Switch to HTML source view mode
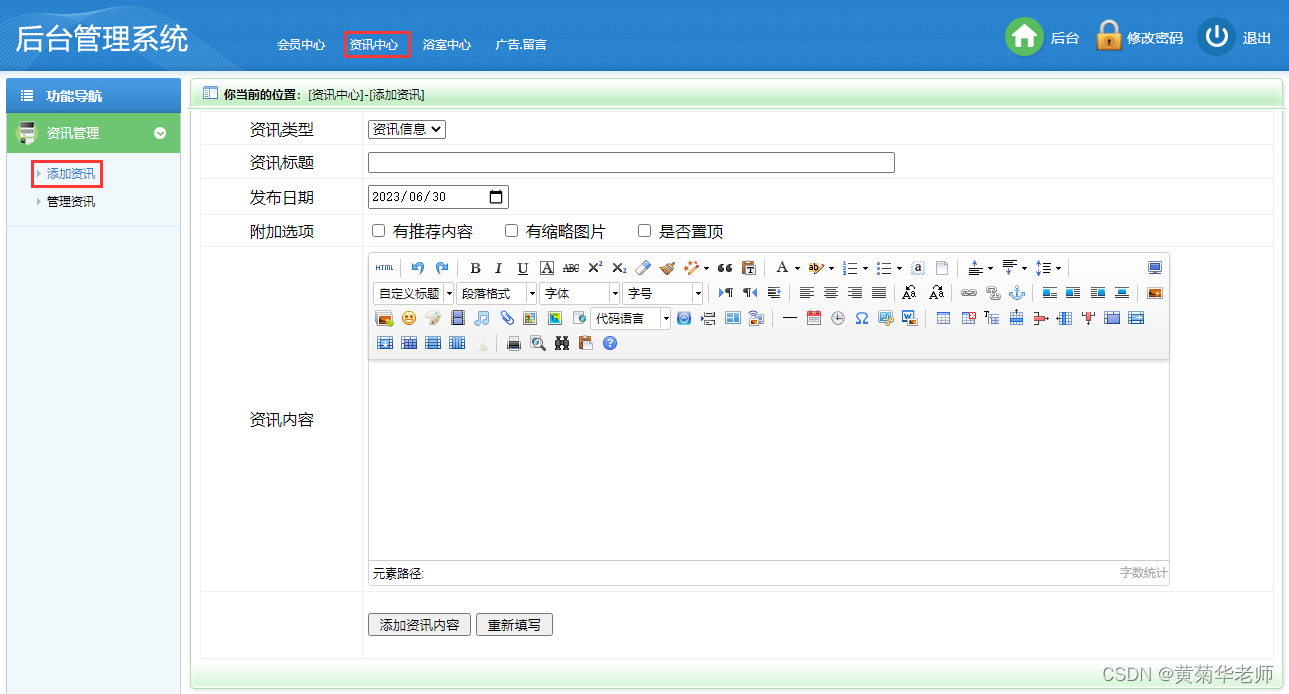 [383, 267]
